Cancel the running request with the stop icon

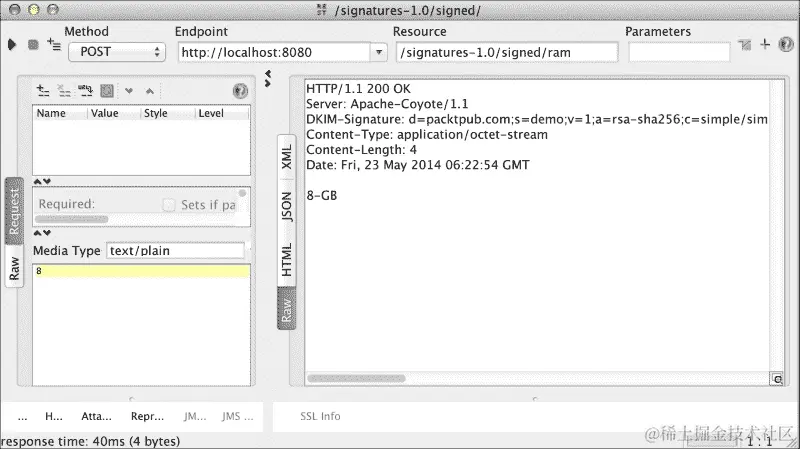33,45
